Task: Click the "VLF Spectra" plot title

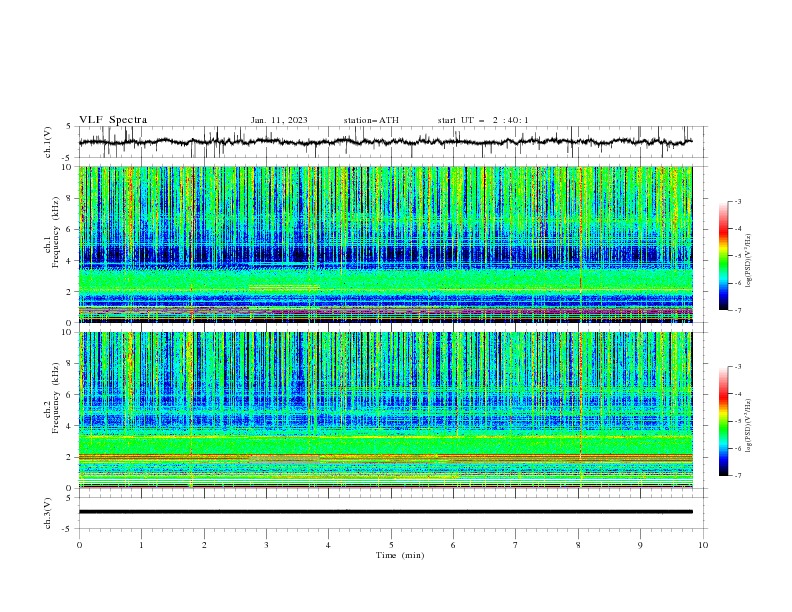Action: point(113,120)
